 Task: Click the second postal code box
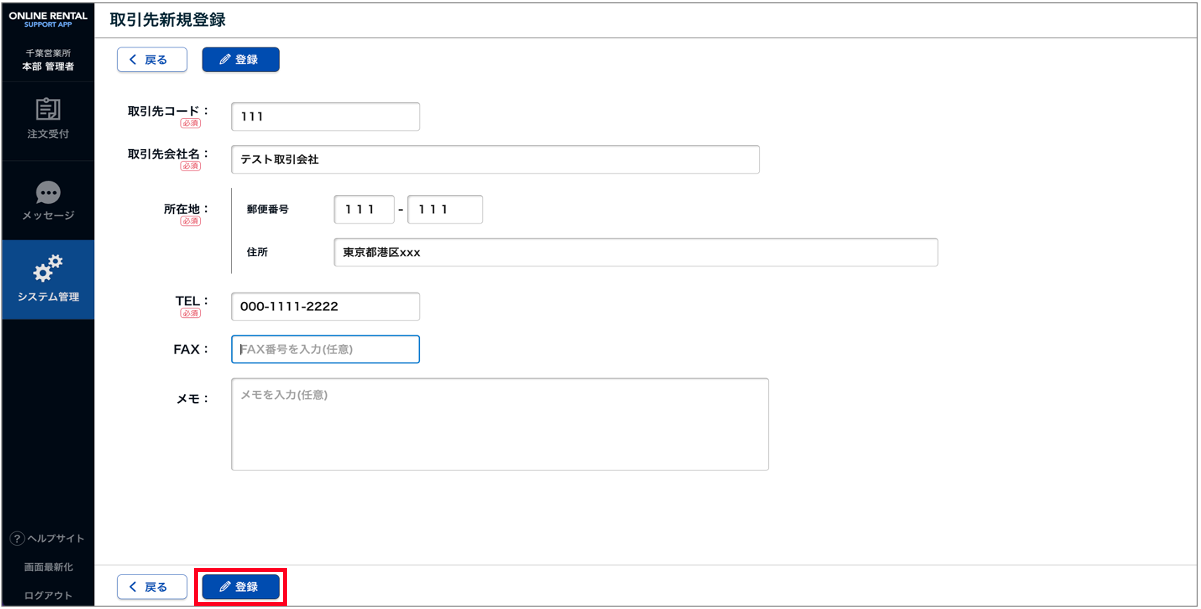(x=445, y=210)
